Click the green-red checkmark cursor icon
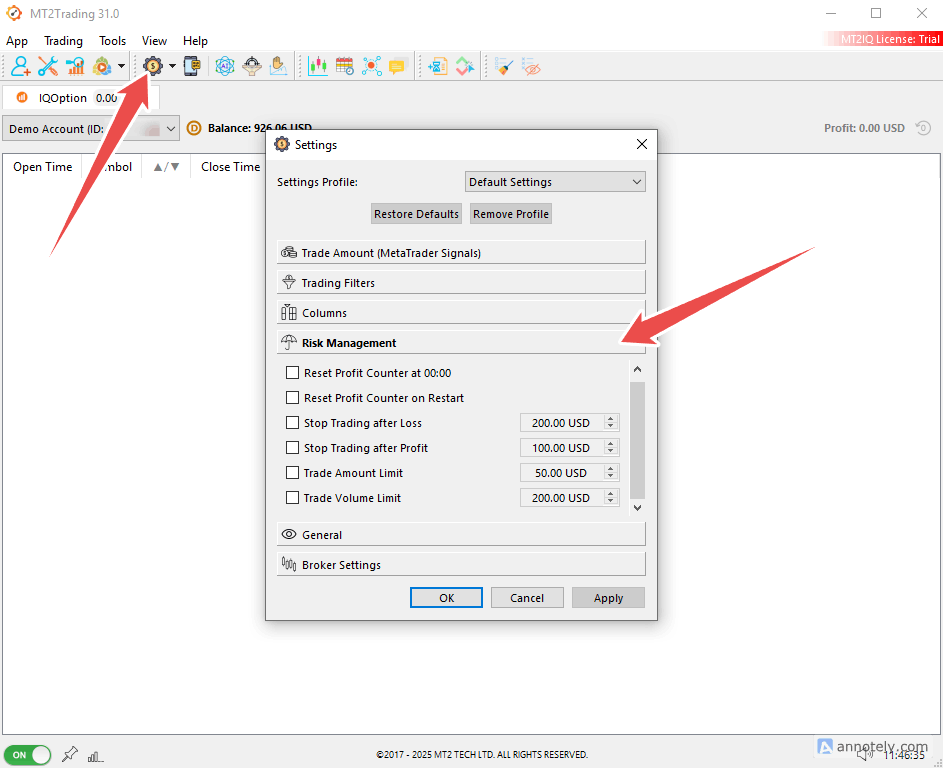 point(465,66)
